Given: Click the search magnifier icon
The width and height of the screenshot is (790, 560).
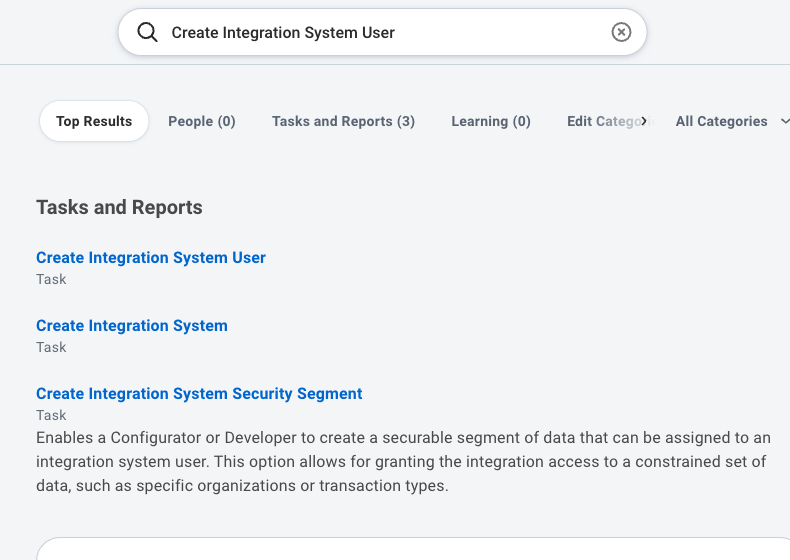Looking at the screenshot, I should pyautogui.click(x=147, y=32).
